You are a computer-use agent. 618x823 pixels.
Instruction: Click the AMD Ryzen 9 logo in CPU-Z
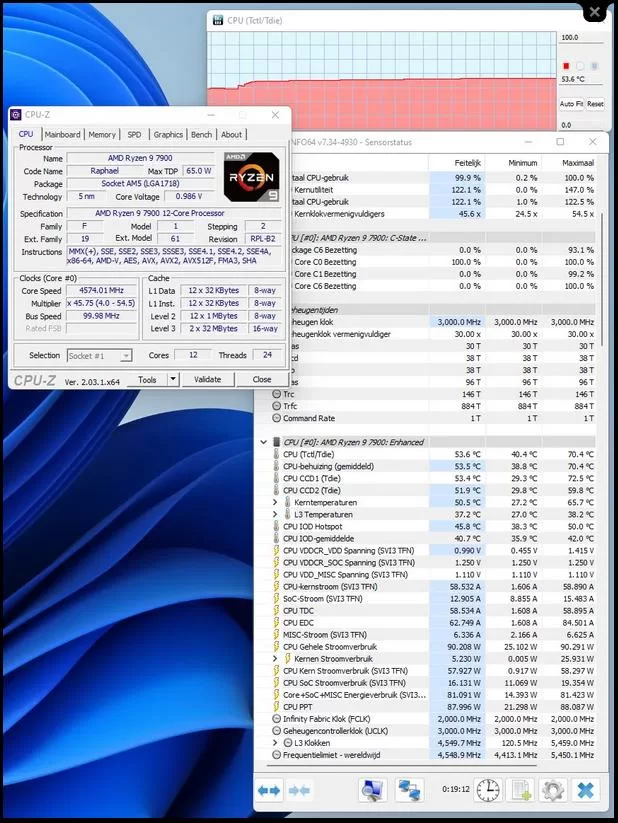[251, 177]
